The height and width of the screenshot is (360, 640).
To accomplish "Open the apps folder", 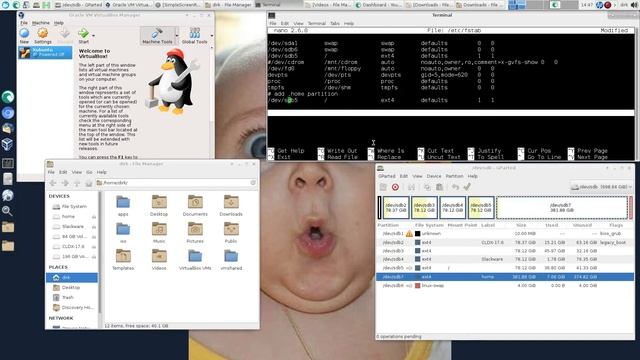I will coord(123,206).
